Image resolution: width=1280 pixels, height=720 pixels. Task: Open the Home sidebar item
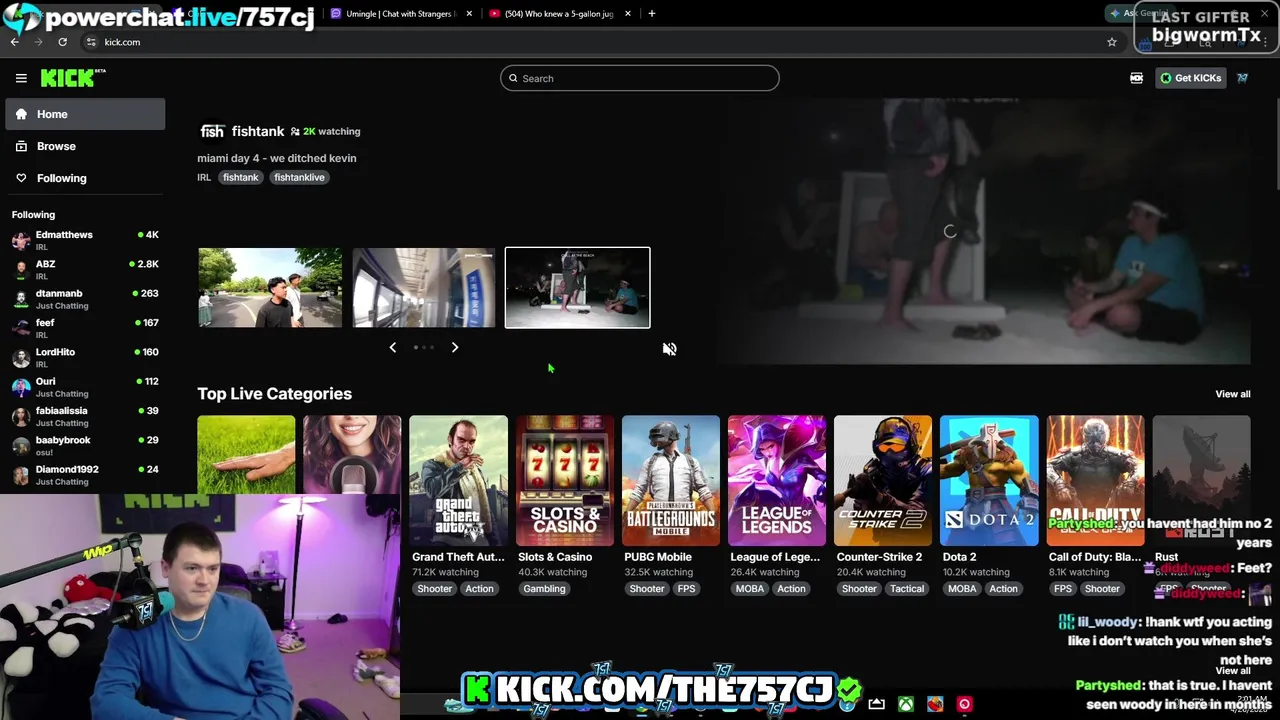(x=85, y=114)
